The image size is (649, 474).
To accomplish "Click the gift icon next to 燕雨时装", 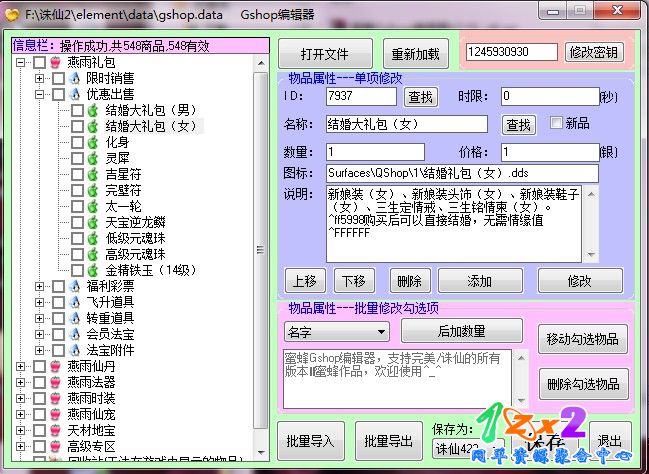I will coord(56,398).
